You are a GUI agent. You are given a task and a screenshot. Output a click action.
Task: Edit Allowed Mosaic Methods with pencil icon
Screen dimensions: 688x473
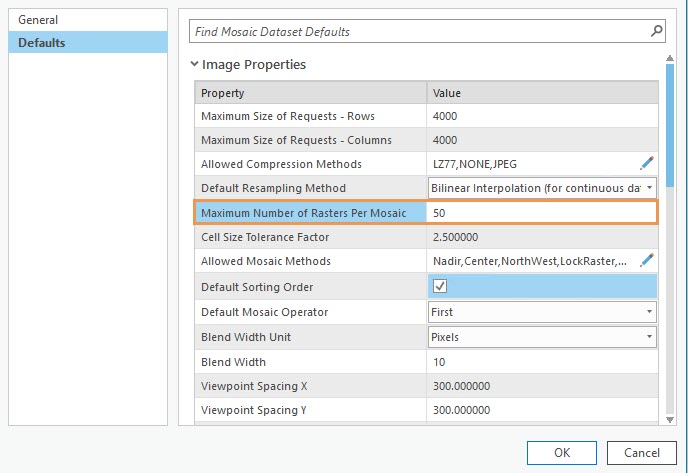[647, 260]
